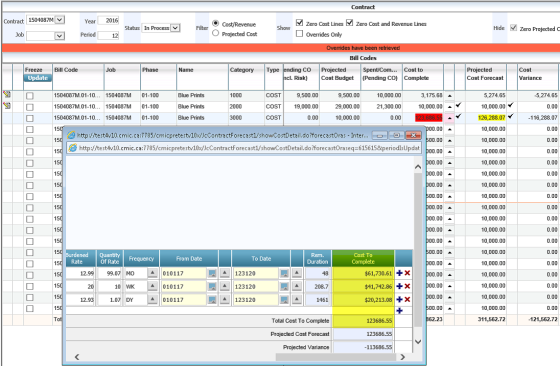Add line with plus icon on $41,742.86 row
The width and height of the screenshot is (560, 366).
(399, 286)
